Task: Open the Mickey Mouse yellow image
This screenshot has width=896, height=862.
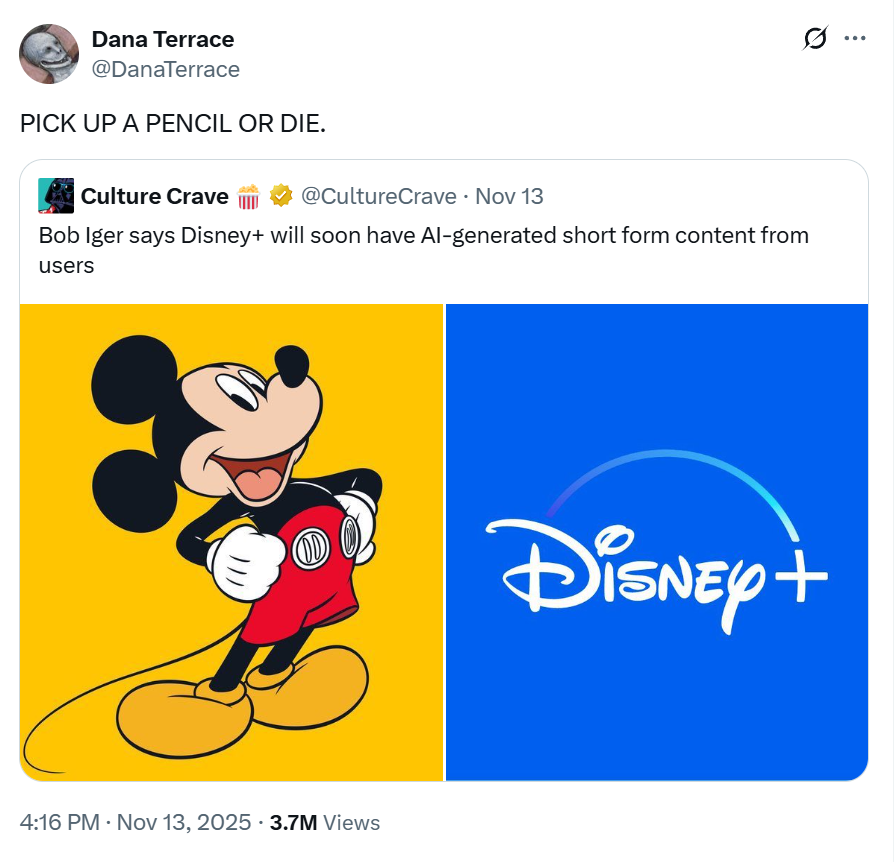Action: 231,541
